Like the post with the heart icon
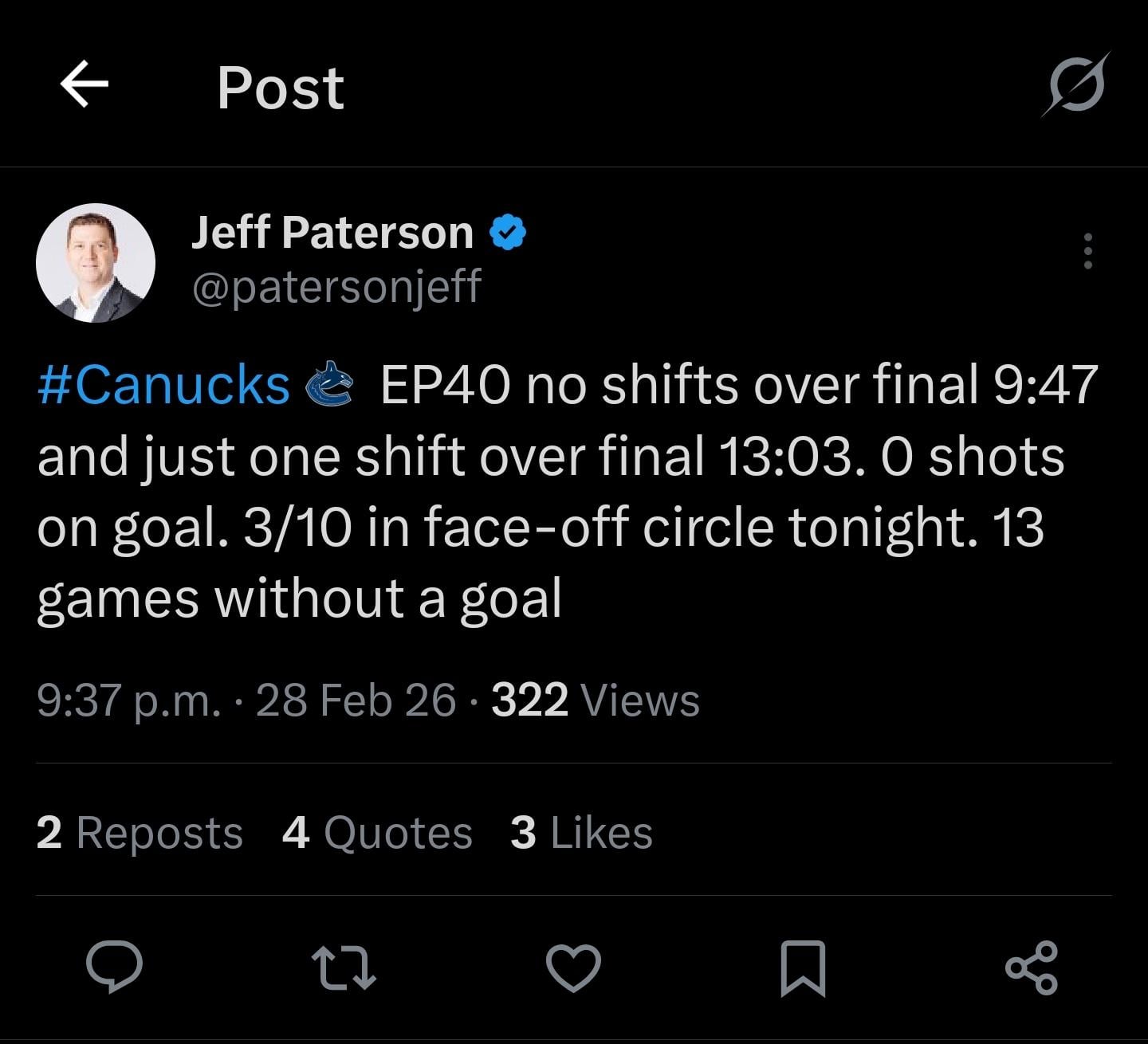This screenshot has height=1044, width=1148. [573, 967]
